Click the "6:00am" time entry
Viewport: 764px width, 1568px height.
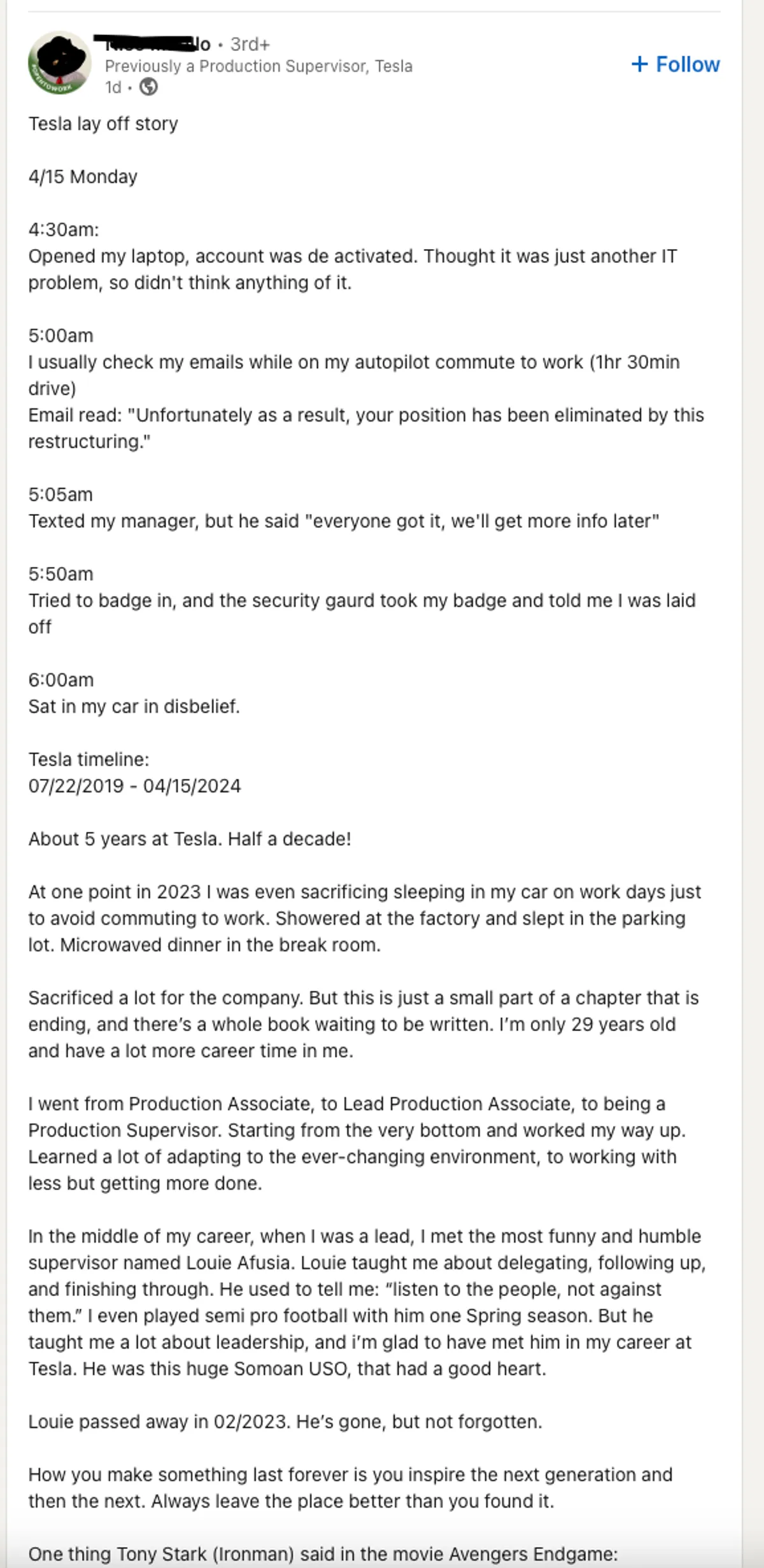[60, 680]
